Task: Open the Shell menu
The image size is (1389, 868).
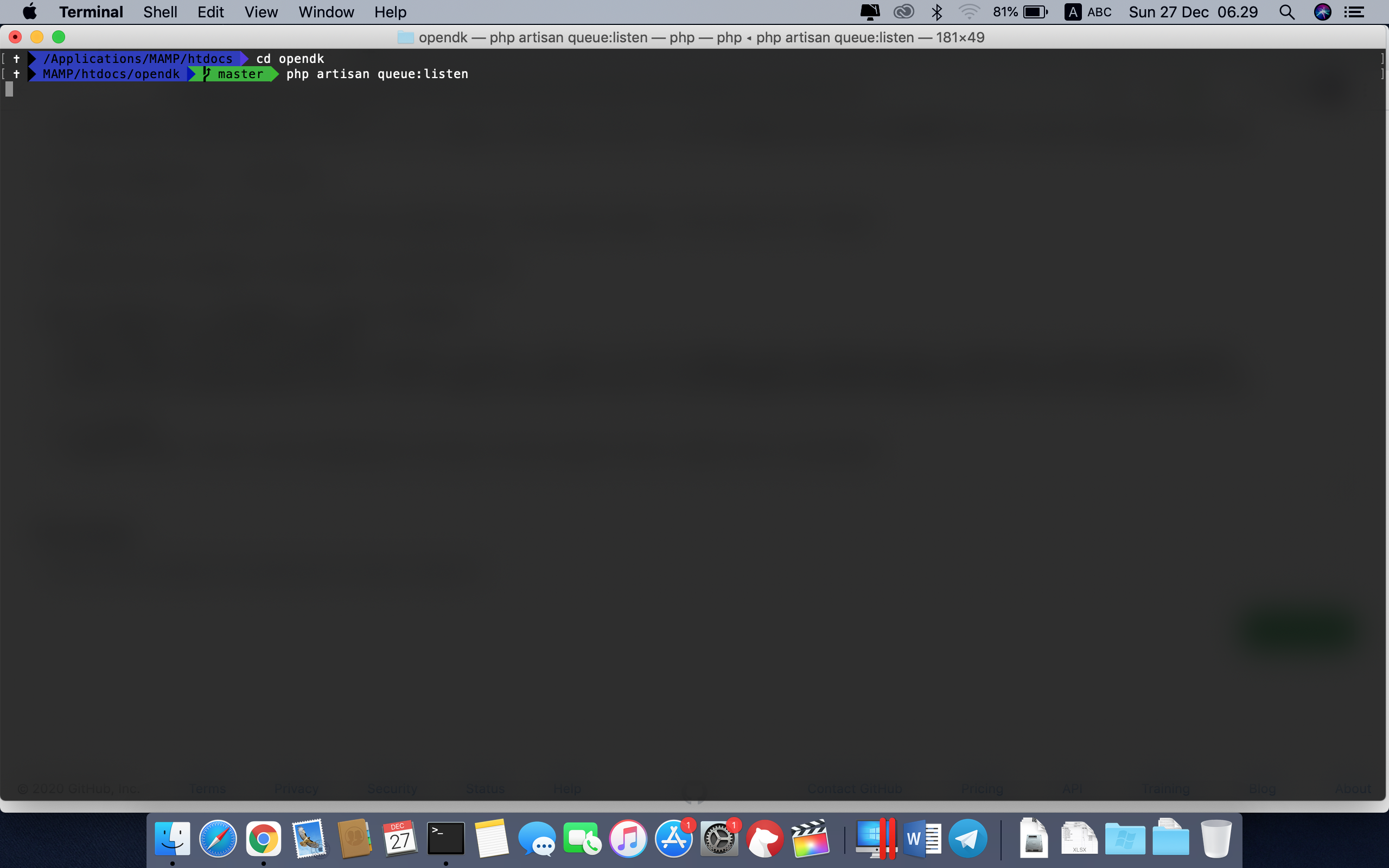Action: (160, 12)
